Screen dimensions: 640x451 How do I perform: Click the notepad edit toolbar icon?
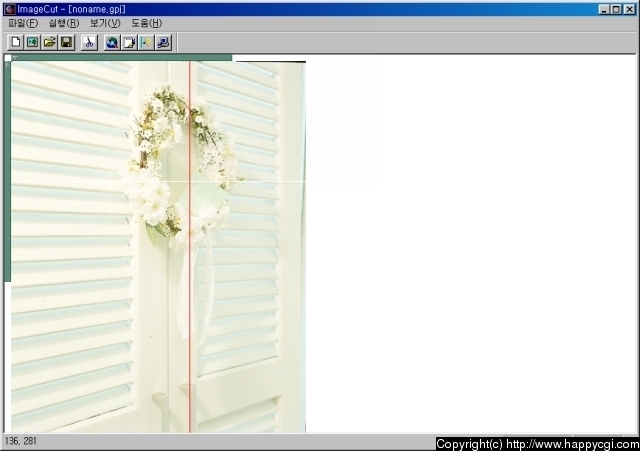(129, 42)
